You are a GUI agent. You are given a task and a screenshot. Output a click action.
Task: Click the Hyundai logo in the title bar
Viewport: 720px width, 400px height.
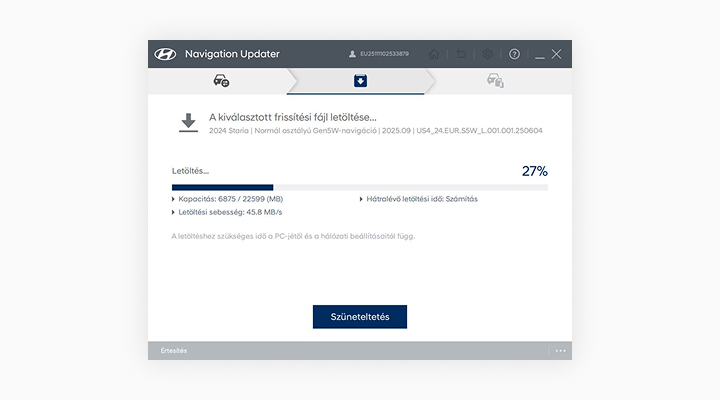click(165, 54)
